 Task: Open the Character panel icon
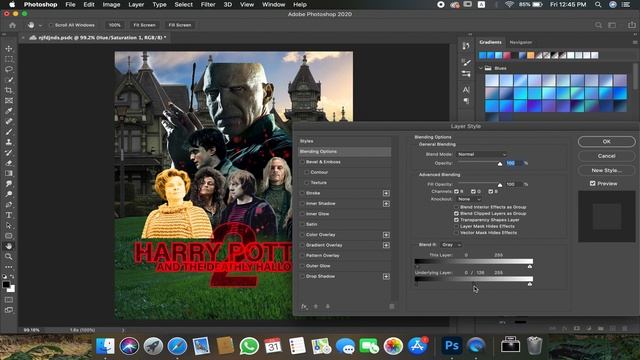coord(466,89)
